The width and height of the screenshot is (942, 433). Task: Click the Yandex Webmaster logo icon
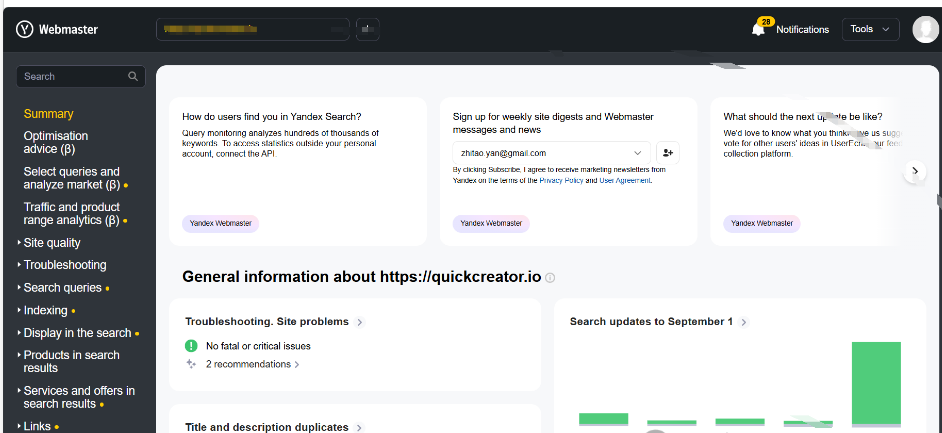25,30
